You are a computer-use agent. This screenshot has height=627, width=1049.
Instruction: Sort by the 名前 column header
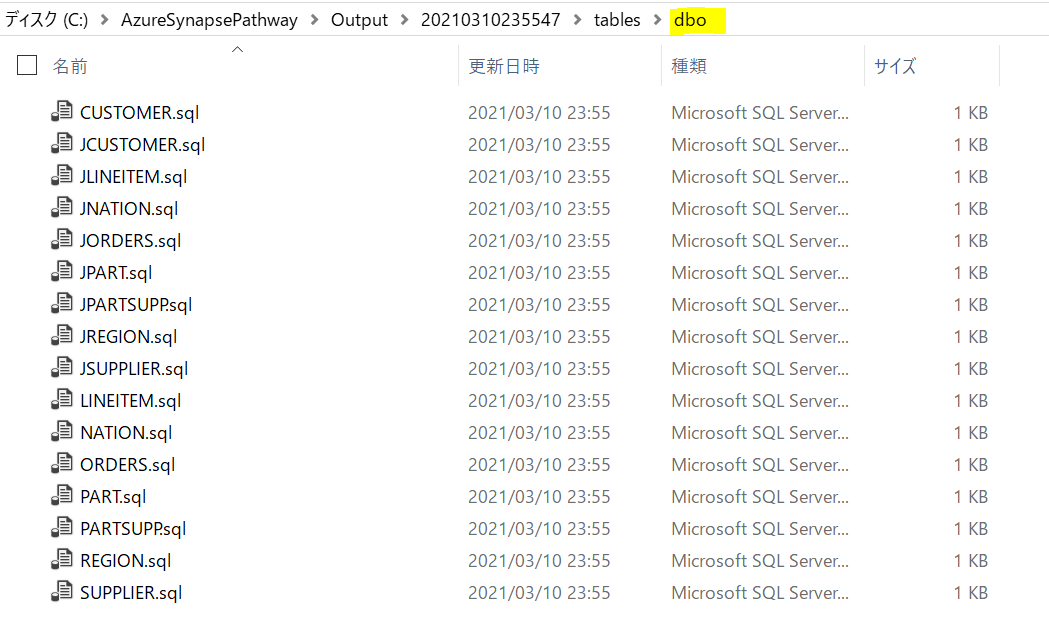(x=70, y=66)
